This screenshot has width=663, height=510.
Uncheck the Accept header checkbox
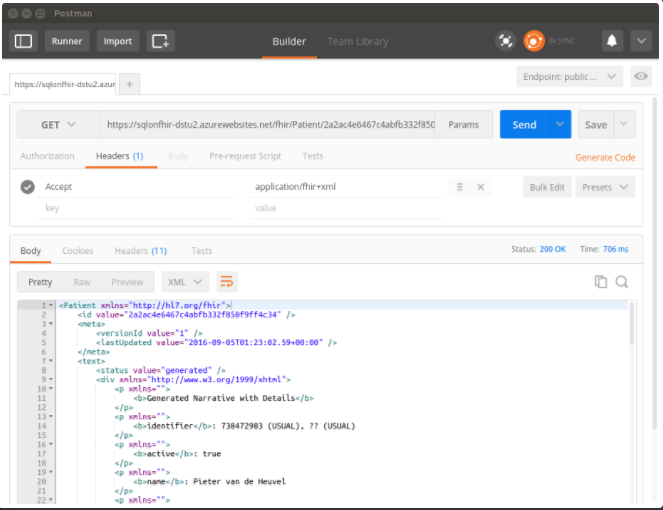tap(28, 187)
